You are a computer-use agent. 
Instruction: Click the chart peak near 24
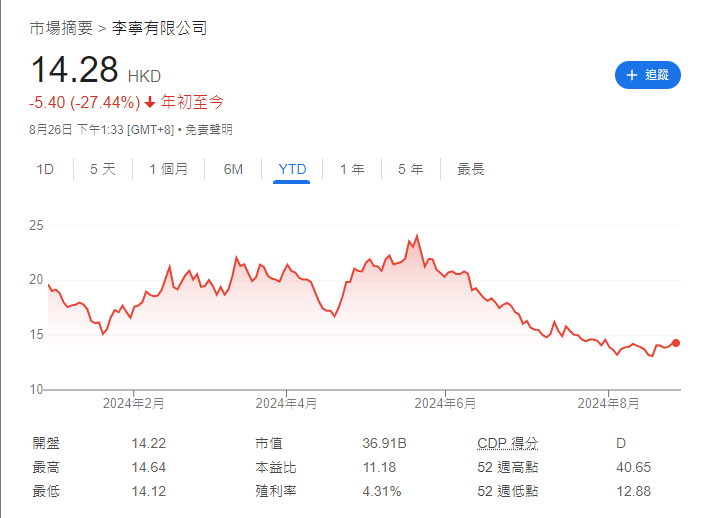(x=416, y=236)
